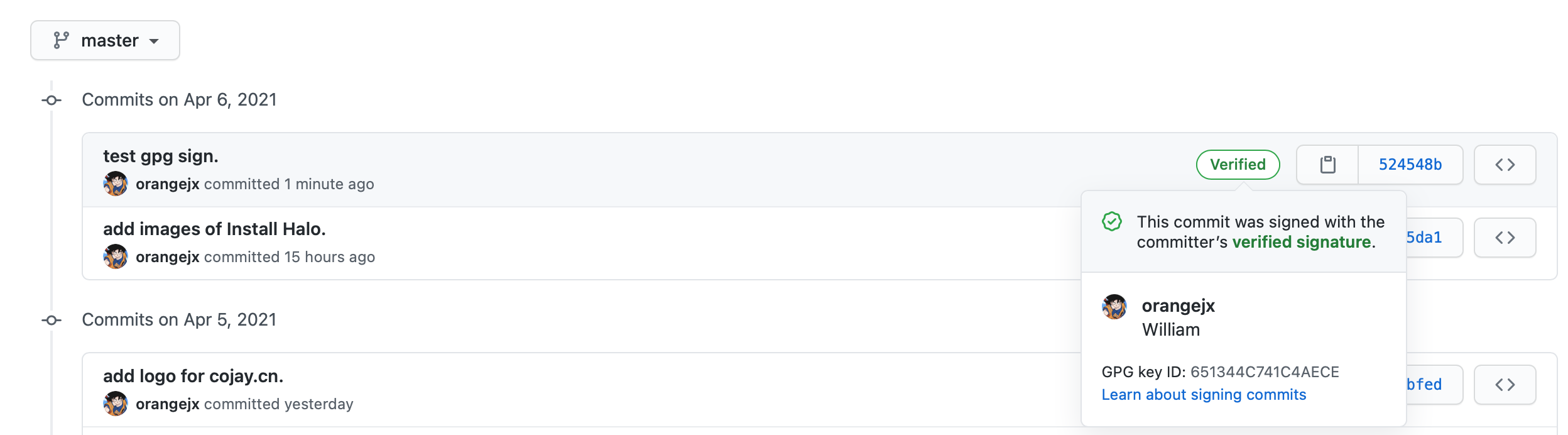Copy full SHA for commit 524548b
Viewport: 1568px width, 435px height.
(x=1327, y=165)
